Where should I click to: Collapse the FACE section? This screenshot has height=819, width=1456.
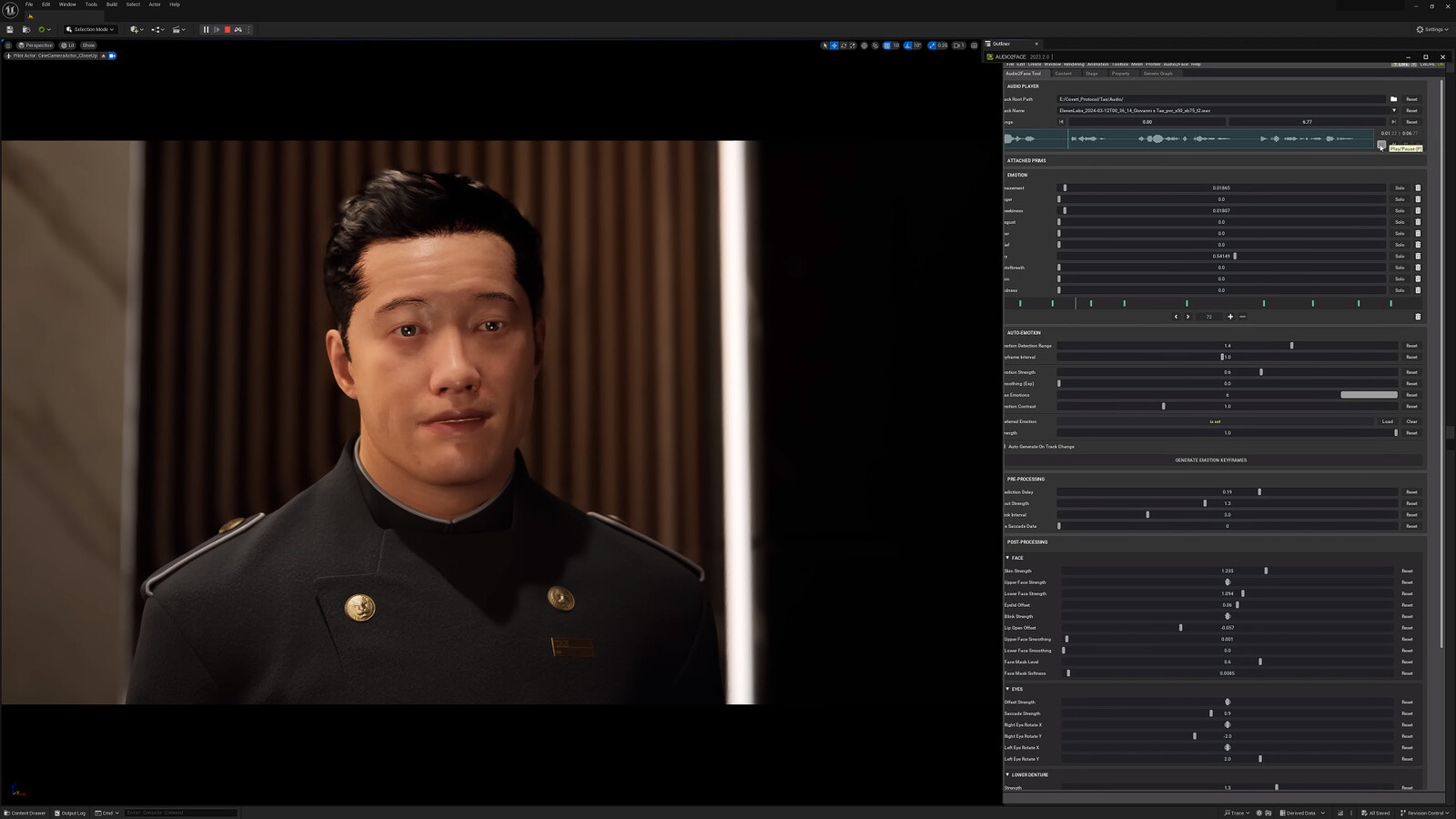coord(1007,558)
